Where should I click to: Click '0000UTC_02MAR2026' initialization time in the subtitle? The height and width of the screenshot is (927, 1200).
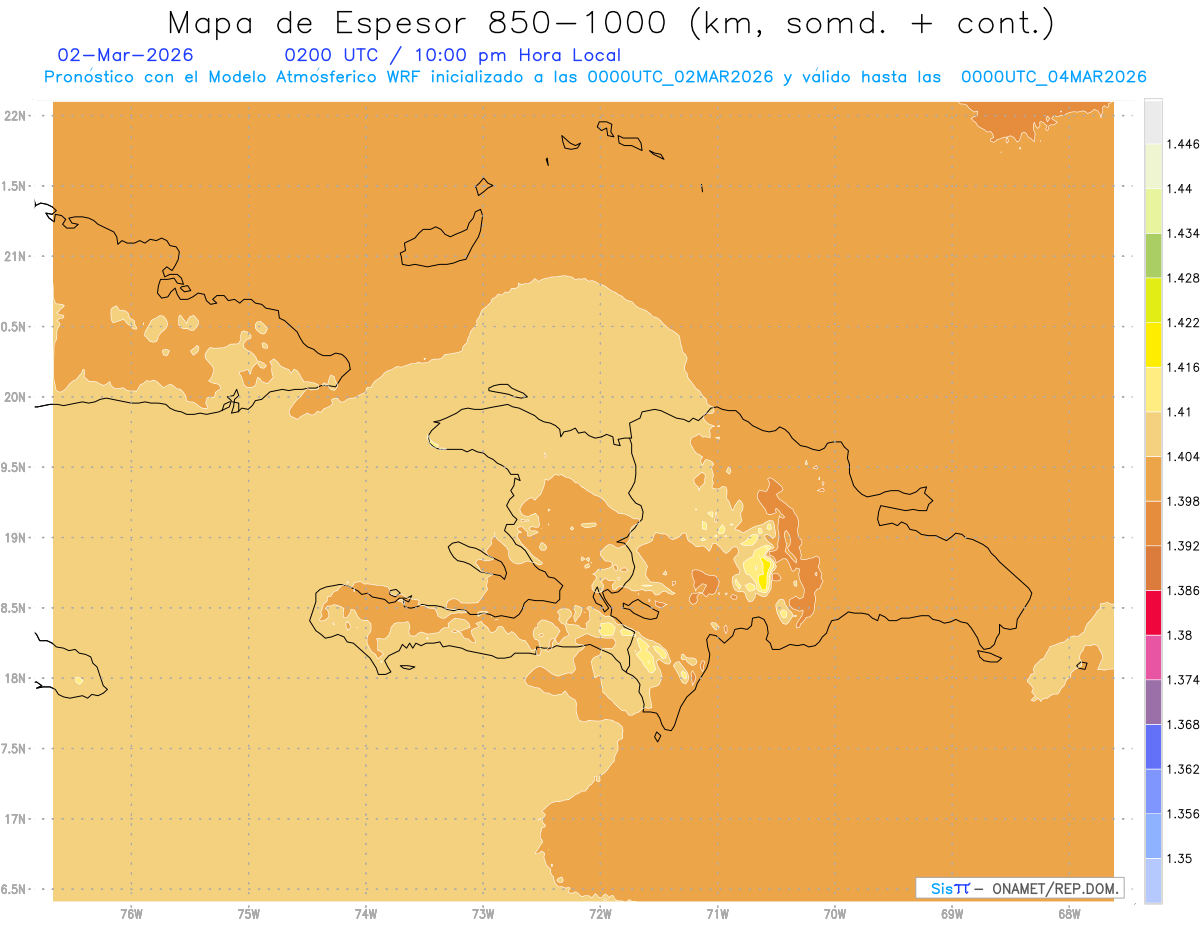[x=680, y=77]
